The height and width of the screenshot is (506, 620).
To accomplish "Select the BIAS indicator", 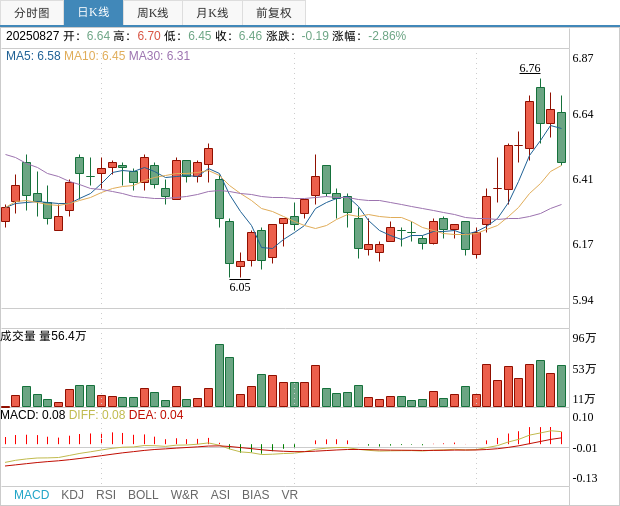I will click(255, 494).
